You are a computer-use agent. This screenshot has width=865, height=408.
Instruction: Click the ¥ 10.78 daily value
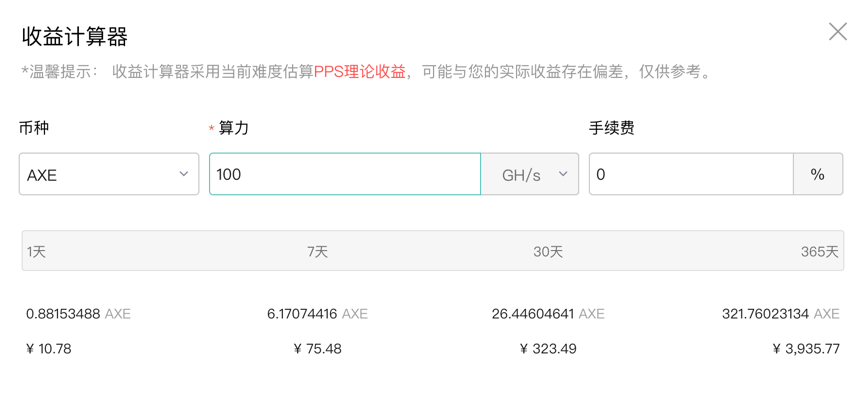coord(48,349)
